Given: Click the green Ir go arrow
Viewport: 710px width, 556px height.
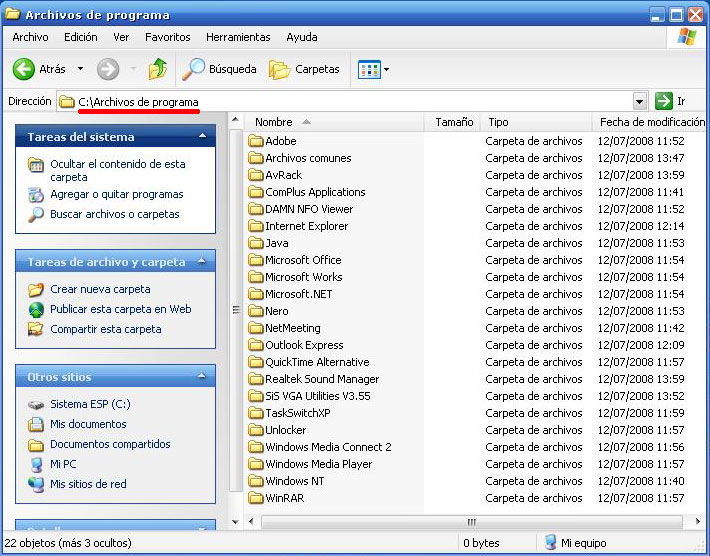Looking at the screenshot, I should 664,101.
